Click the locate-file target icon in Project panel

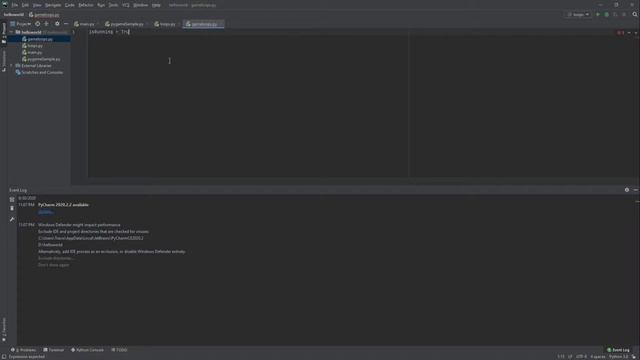(38, 24)
